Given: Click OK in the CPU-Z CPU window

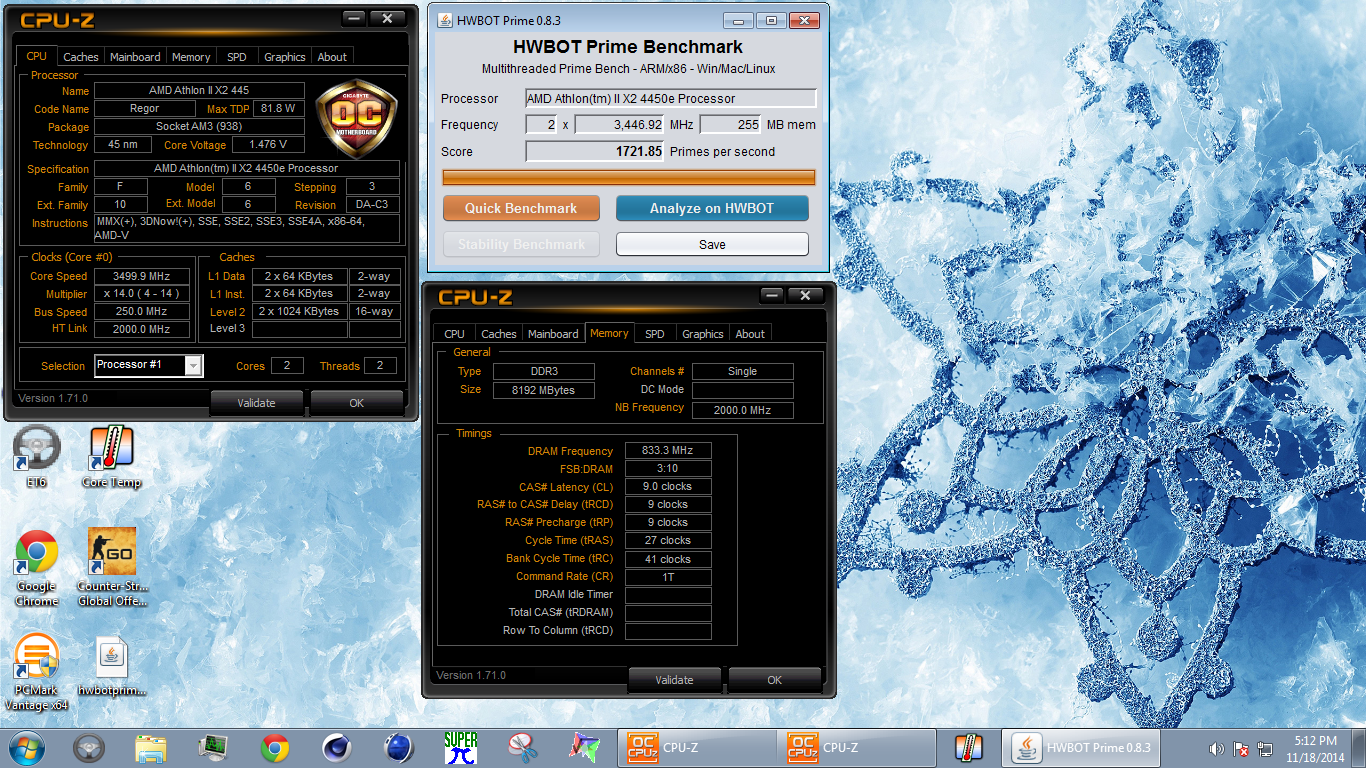Looking at the screenshot, I should [x=357, y=403].
